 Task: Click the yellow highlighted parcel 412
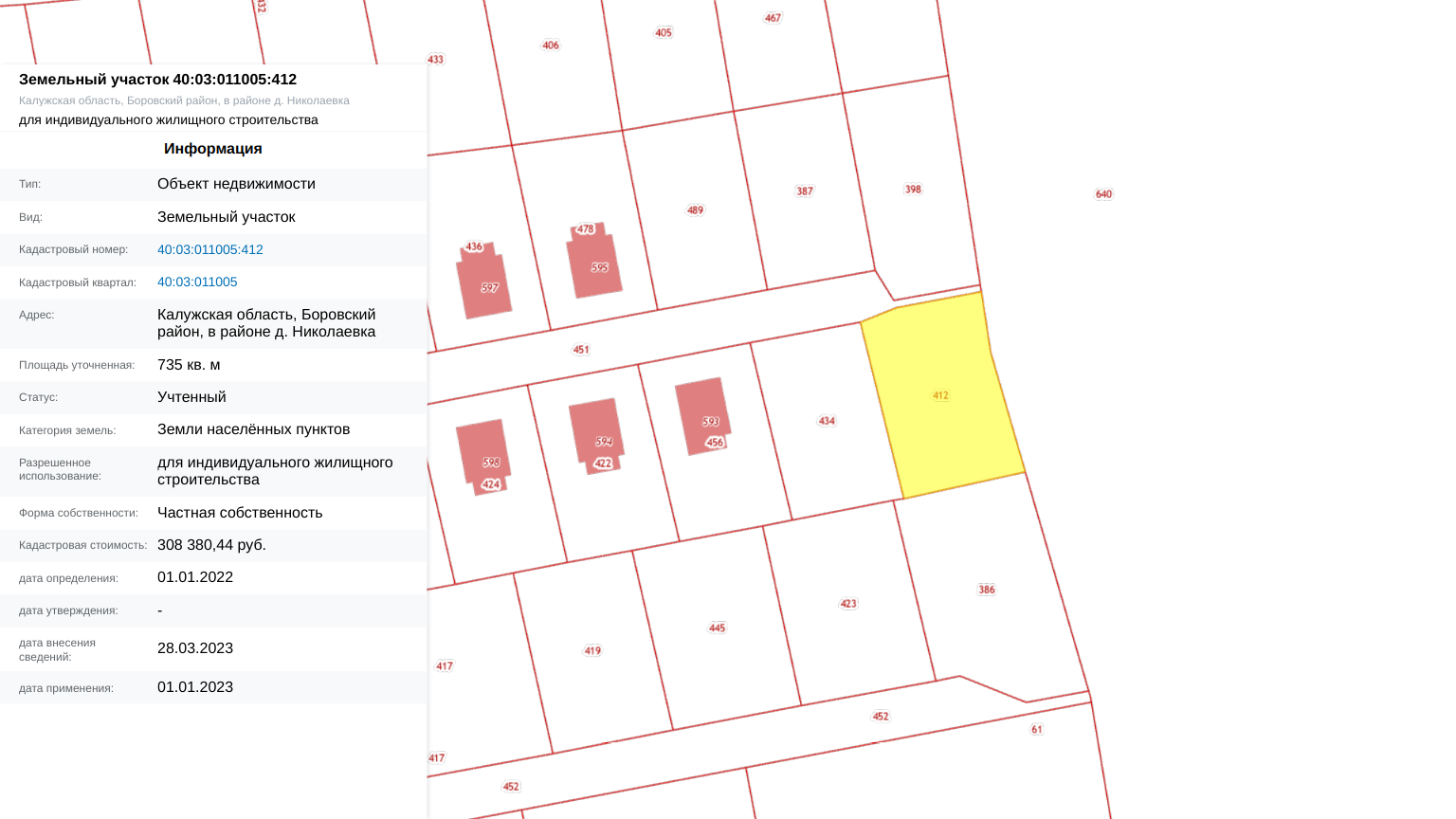tap(941, 395)
